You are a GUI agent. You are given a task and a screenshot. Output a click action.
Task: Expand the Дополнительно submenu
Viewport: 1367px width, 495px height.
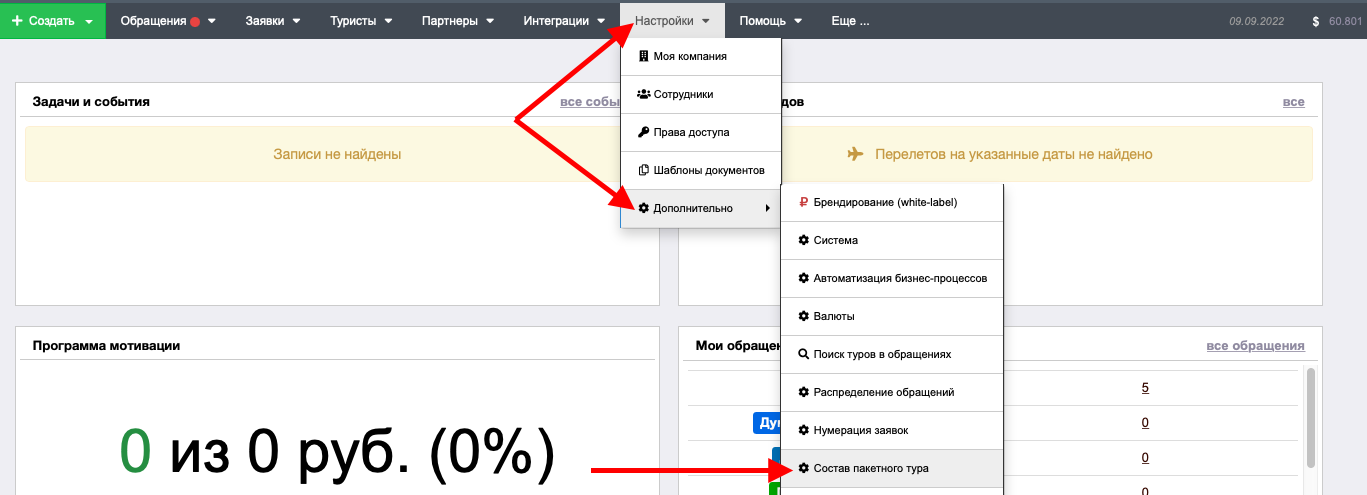click(x=700, y=208)
